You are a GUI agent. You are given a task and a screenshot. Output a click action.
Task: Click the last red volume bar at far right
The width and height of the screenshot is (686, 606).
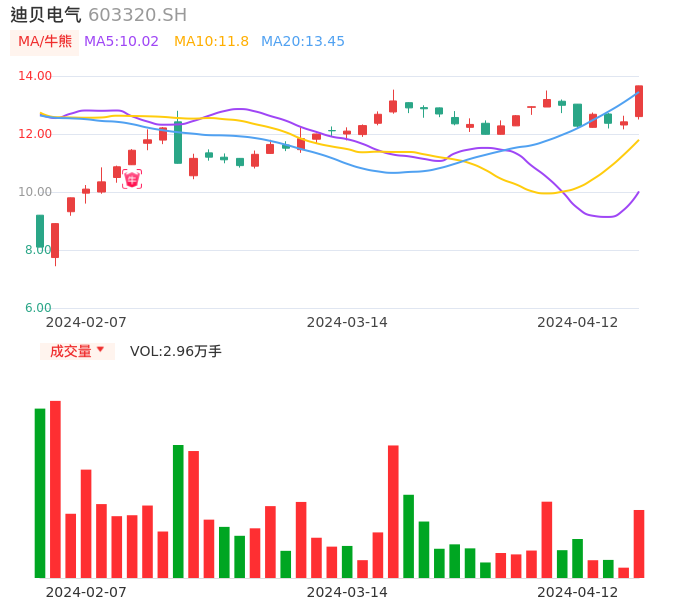(639, 544)
